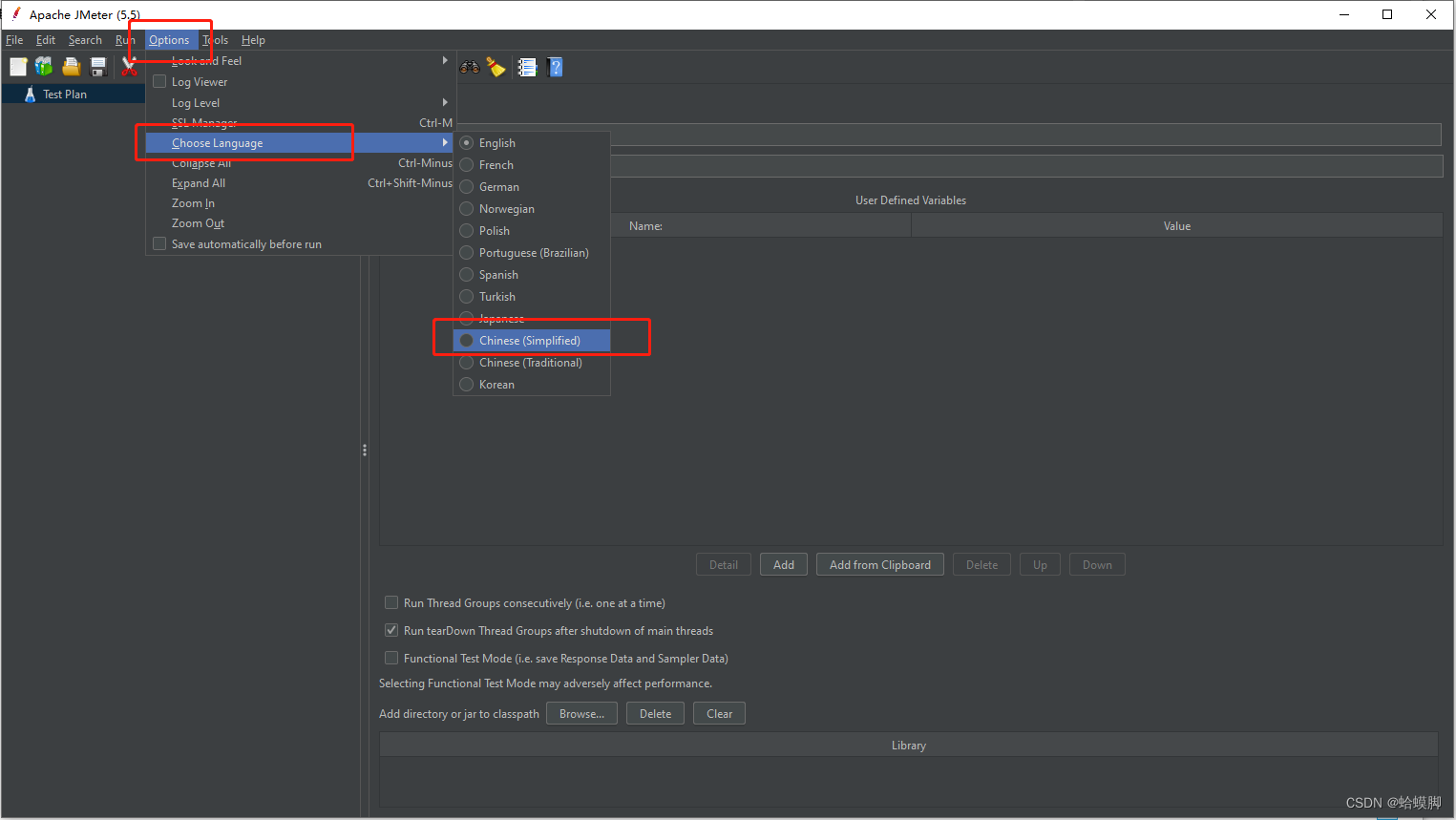Viewport: 1456px width, 820px height.
Task: Enable Run Thread Groups consecutively checkbox
Action: [x=391, y=603]
